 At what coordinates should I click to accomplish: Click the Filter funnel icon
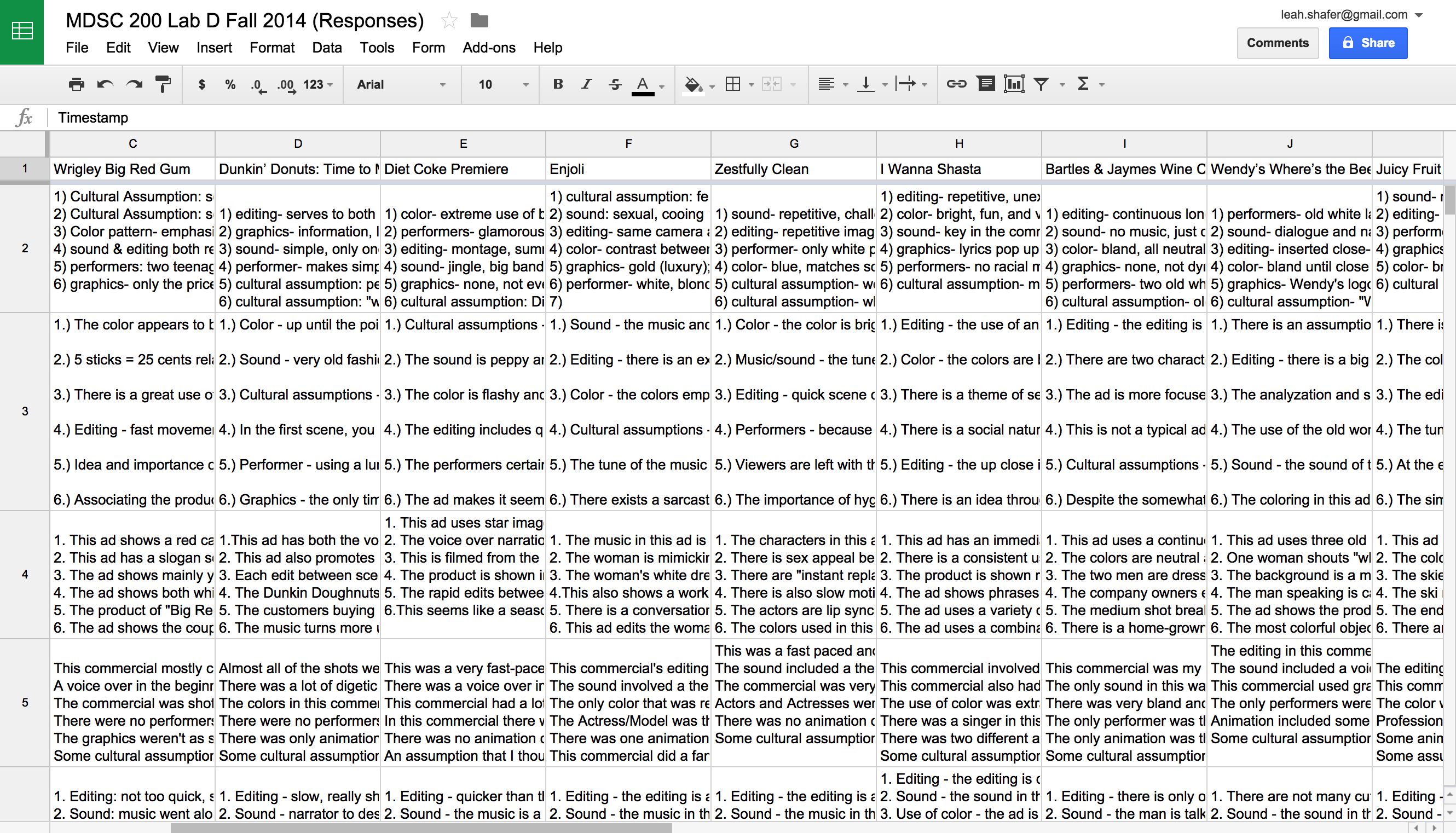[1041, 85]
